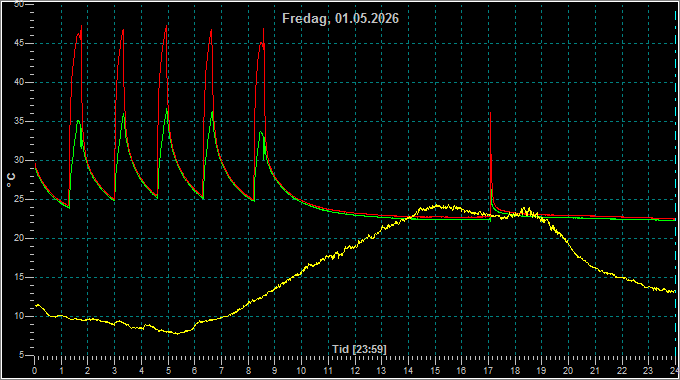The width and height of the screenshot is (680, 380).
Task: Click the 30 degree axis label
Action: [19, 161]
